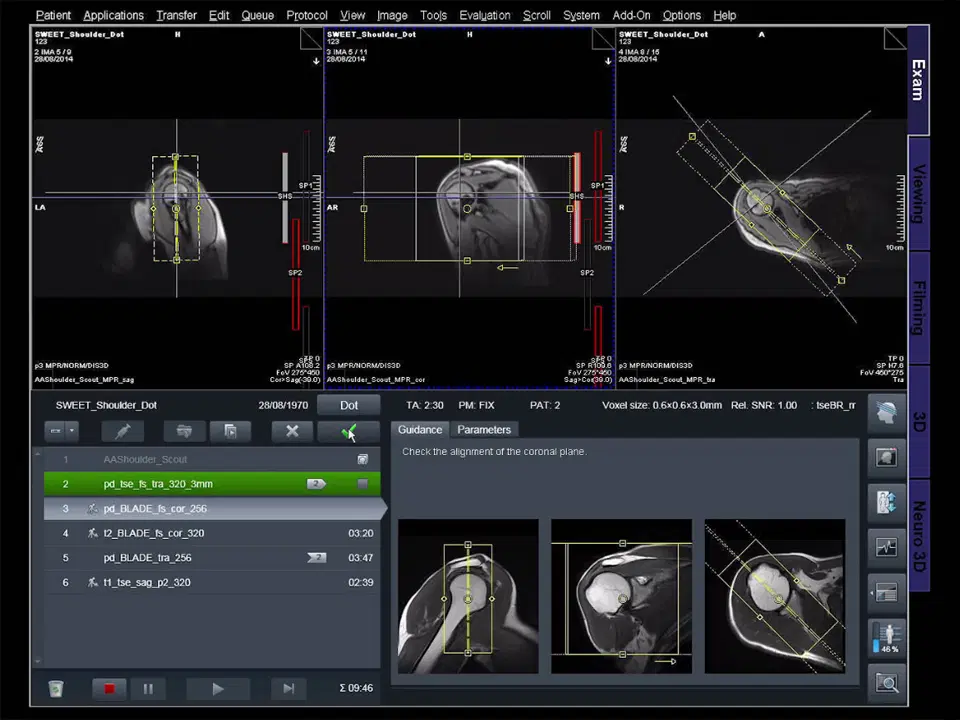960x720 pixels.
Task: Toggle the checkbox on pd_tse_fs_tra_320_3mm row
Action: tap(362, 484)
